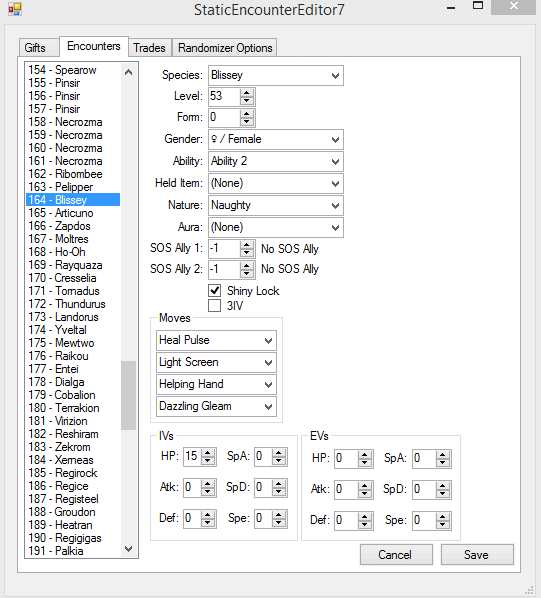Screen dimensions: 541x598
Task: Select 175 - Mewtwo in the list
Action: (x=73, y=343)
